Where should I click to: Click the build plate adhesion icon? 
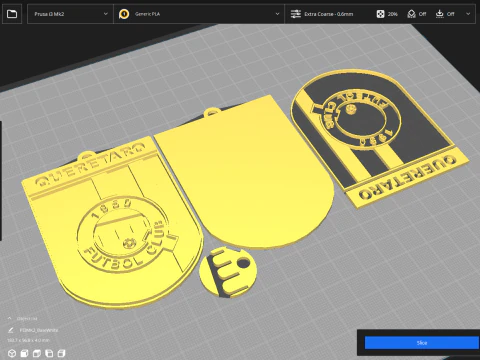pos(440,14)
